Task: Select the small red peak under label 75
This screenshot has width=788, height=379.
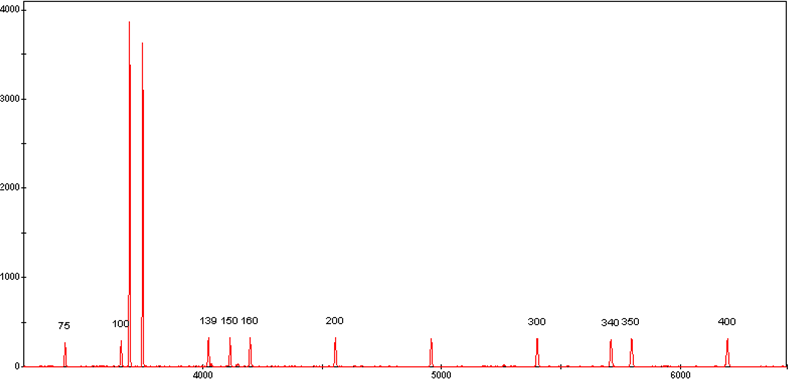Action: [x=65, y=354]
